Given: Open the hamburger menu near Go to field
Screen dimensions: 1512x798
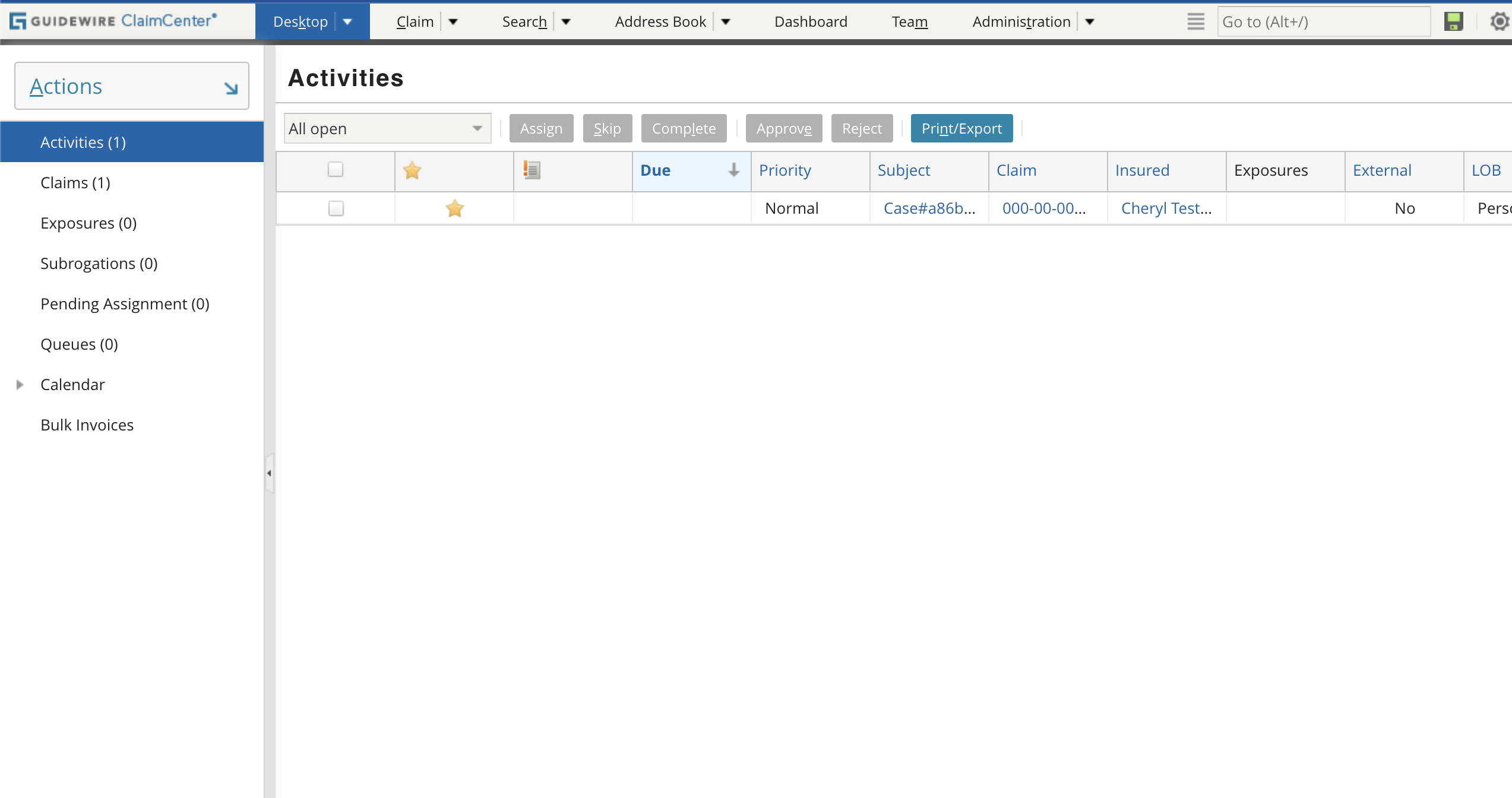Looking at the screenshot, I should (1195, 21).
